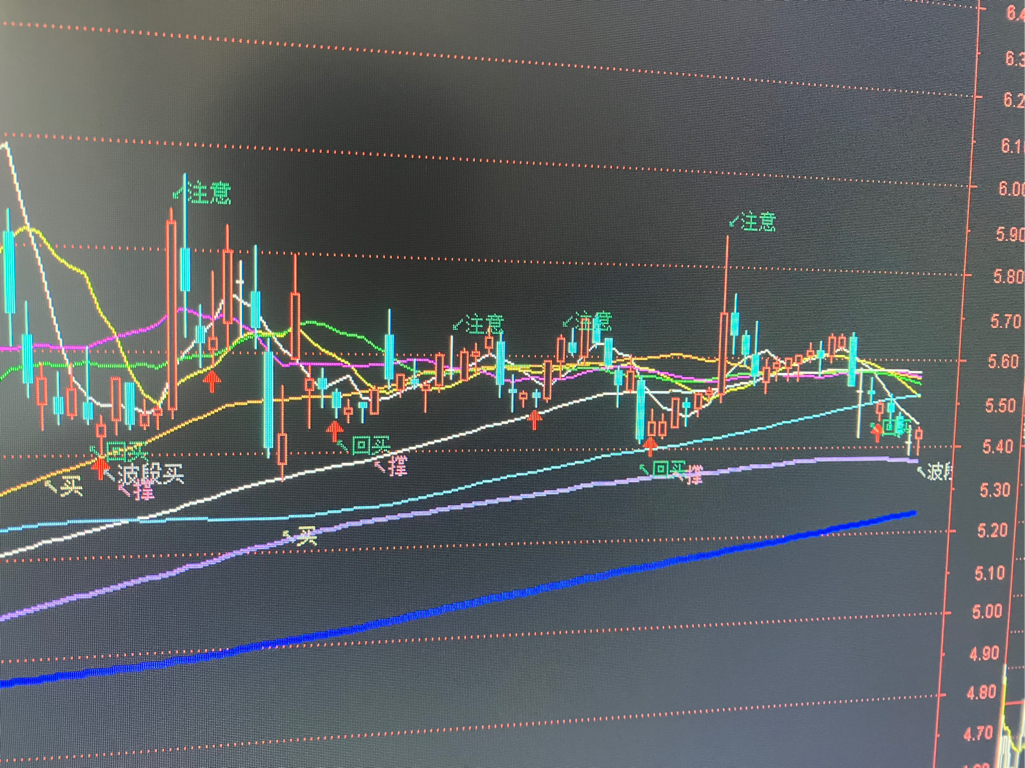
Task: Click the rightmost 注意 label above the tall red wick
Action: coord(758,222)
